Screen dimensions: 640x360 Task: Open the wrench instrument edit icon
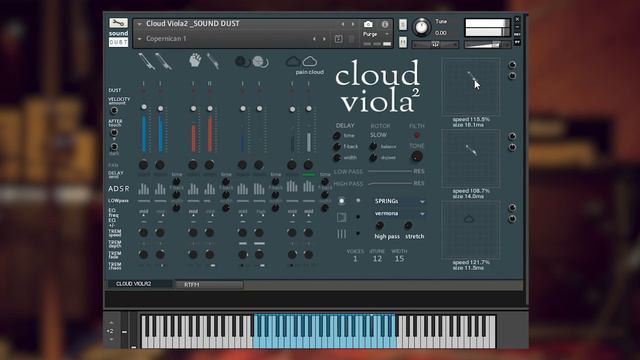(x=118, y=23)
